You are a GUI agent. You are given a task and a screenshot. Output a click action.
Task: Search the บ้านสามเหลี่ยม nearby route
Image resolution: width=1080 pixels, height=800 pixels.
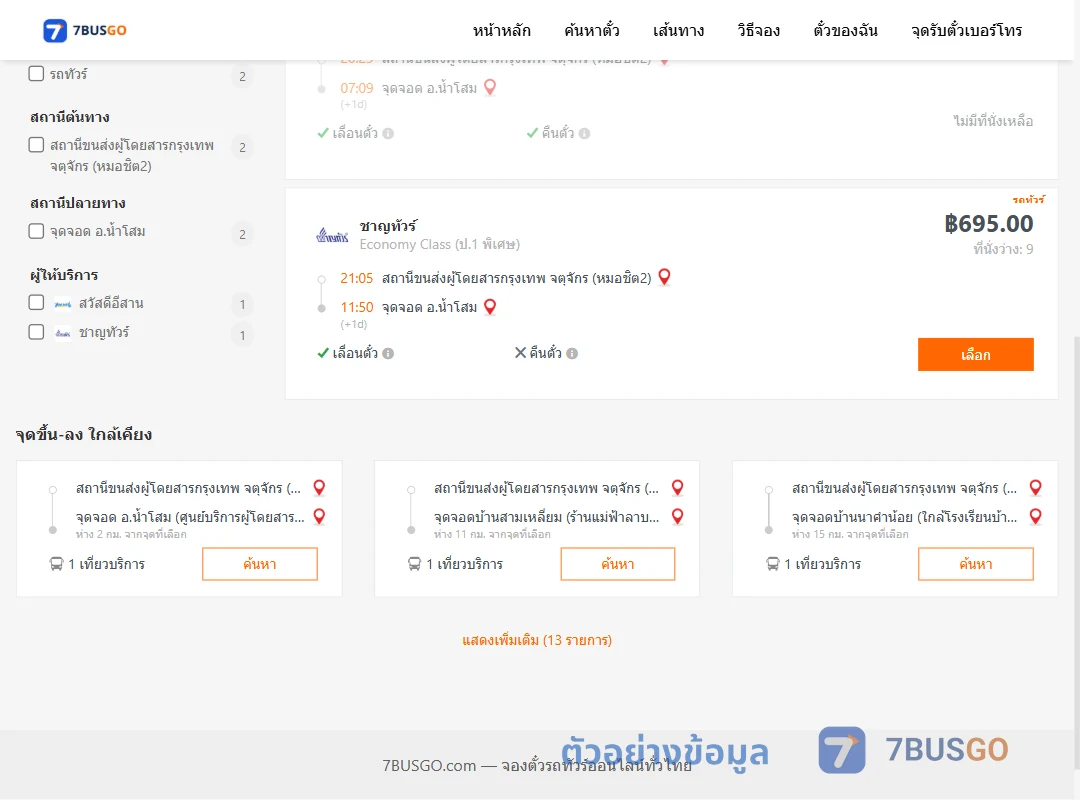[618, 564]
